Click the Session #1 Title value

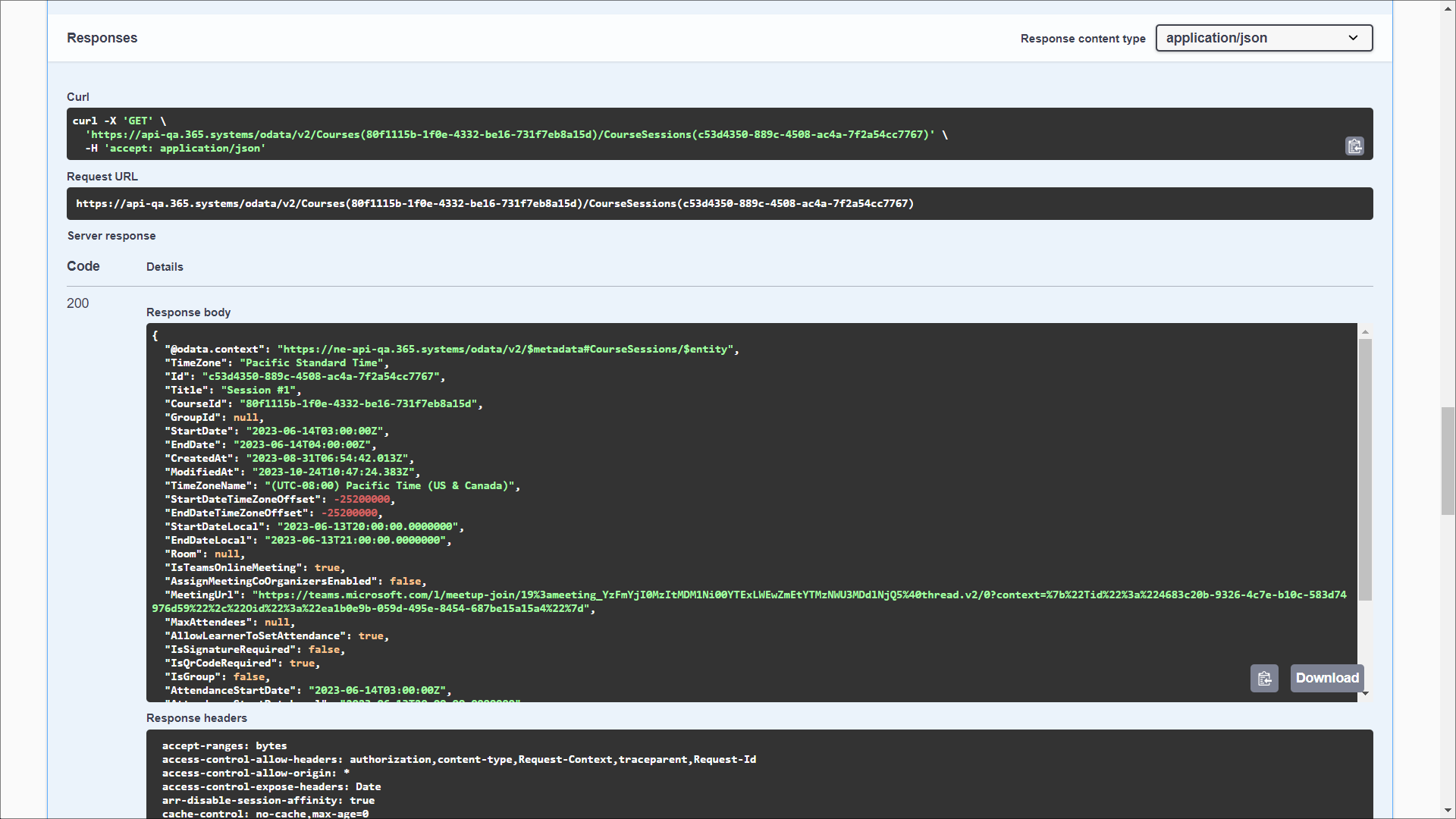pos(258,391)
